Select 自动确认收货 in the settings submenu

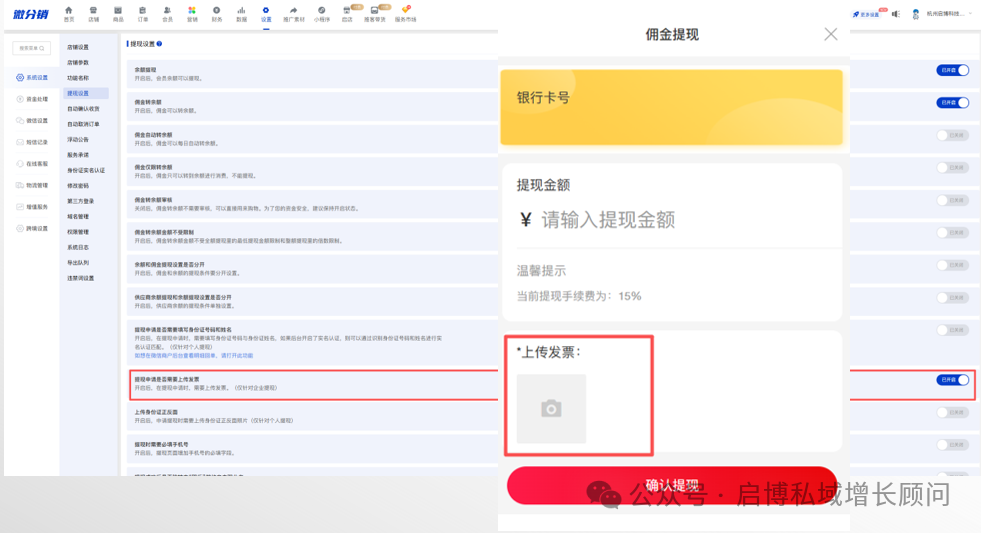83,109
